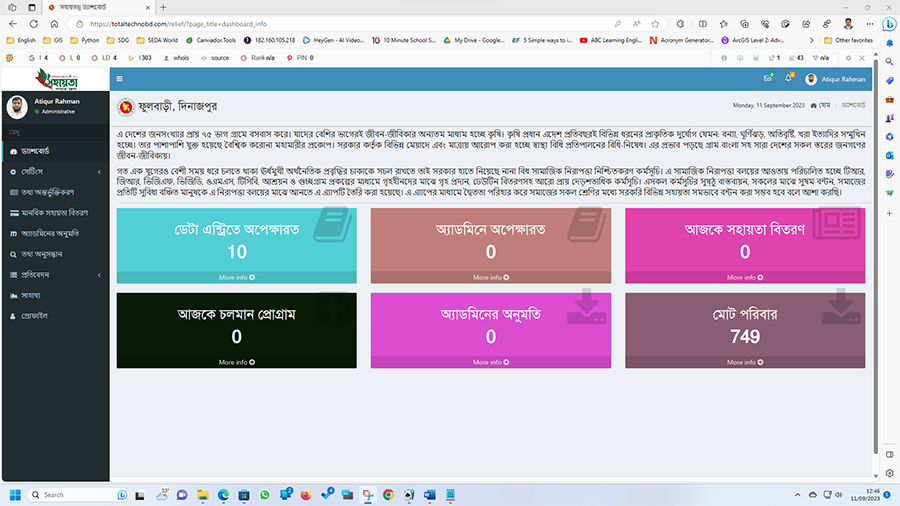Click the browser home icon

(x=54, y=24)
